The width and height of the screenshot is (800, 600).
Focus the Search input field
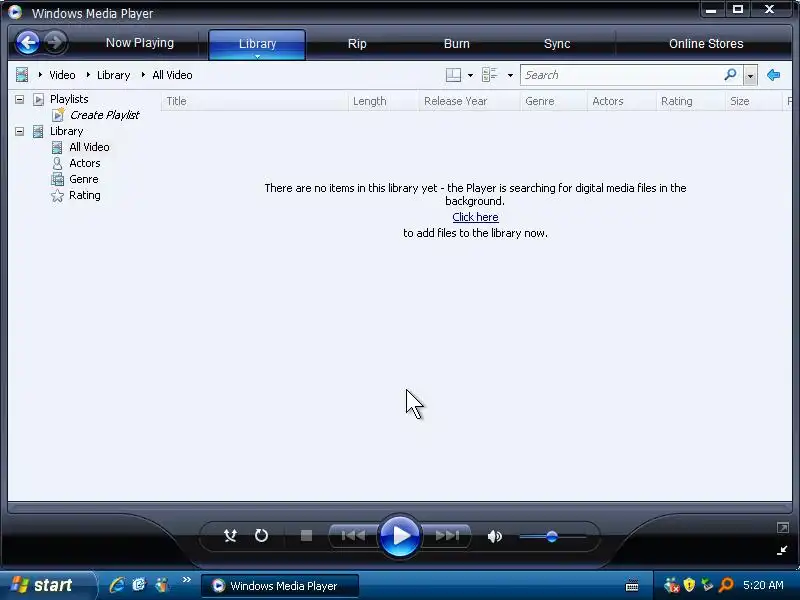[x=621, y=75]
